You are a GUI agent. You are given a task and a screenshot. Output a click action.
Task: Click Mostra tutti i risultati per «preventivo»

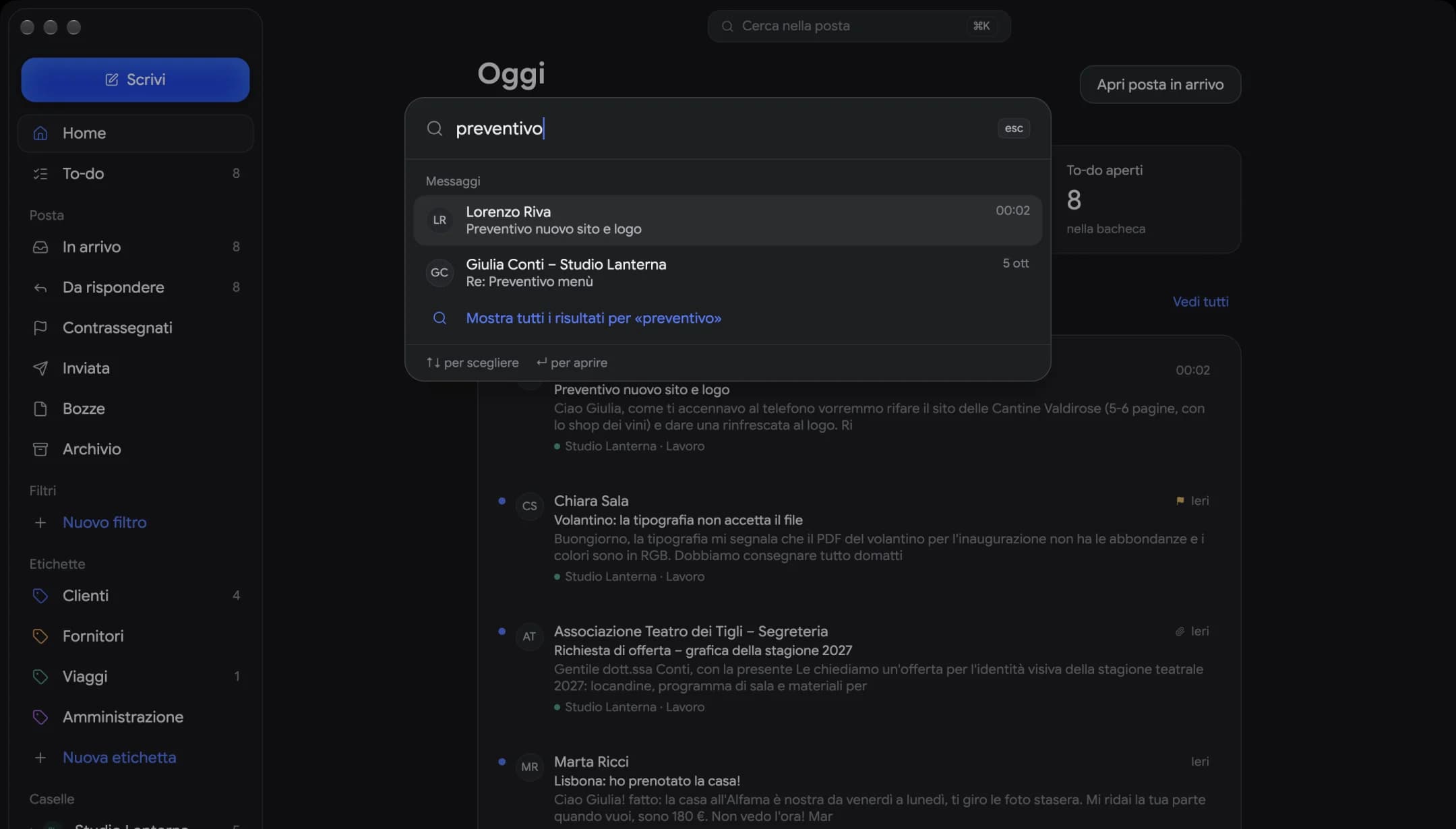(593, 318)
